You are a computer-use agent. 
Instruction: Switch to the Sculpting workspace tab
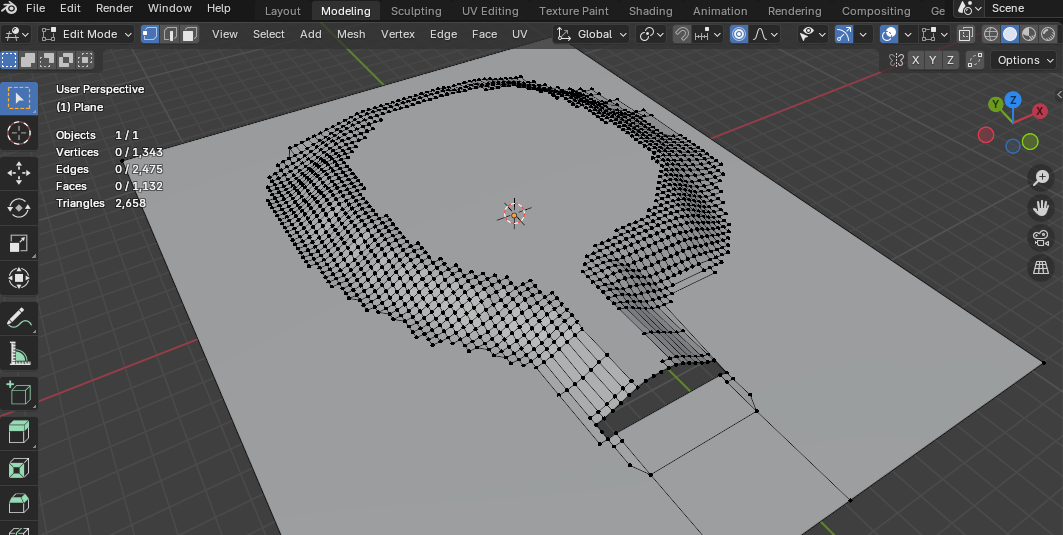[416, 12]
